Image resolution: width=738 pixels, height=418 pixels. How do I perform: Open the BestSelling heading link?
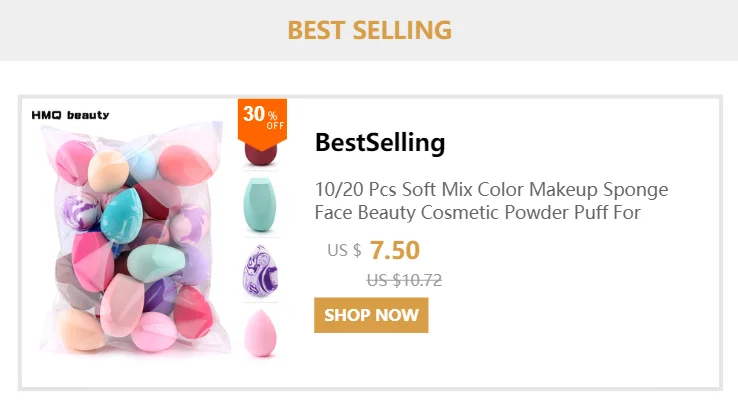(x=380, y=142)
